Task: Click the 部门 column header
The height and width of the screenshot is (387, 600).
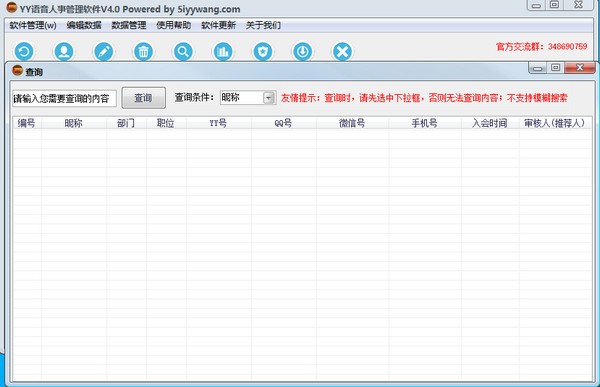Action: 126,123
